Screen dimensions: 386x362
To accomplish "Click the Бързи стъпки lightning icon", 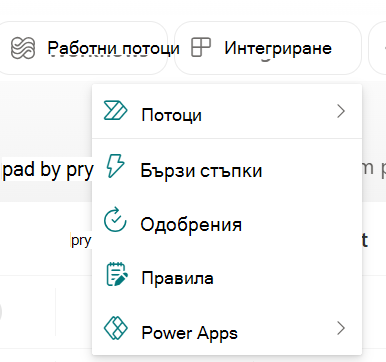I will (115, 166).
